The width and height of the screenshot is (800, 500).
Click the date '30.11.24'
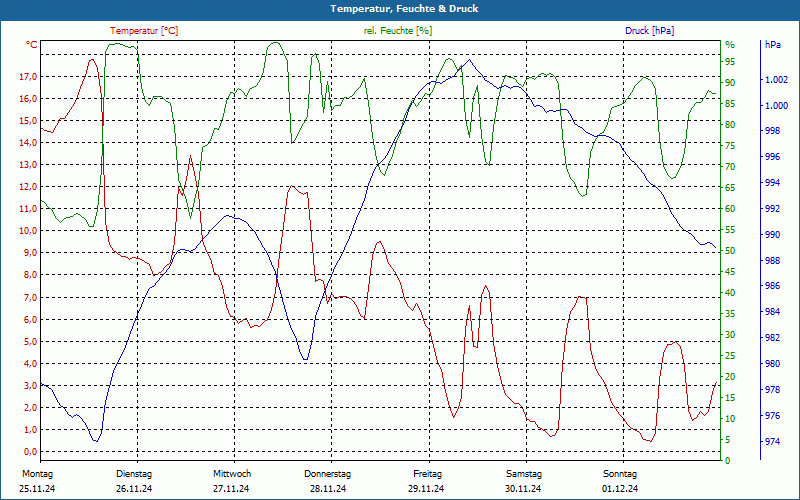523,489
